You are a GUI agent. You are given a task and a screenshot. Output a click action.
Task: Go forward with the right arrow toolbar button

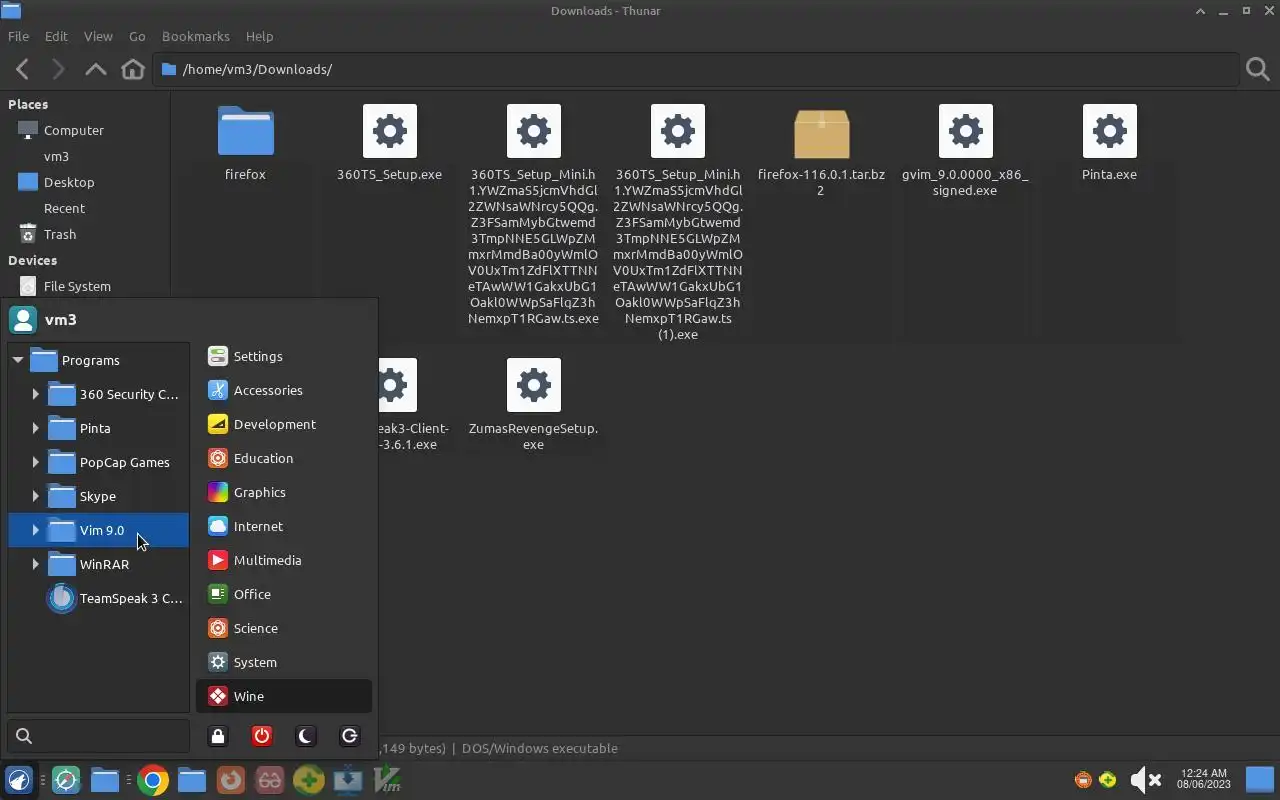tap(58, 69)
